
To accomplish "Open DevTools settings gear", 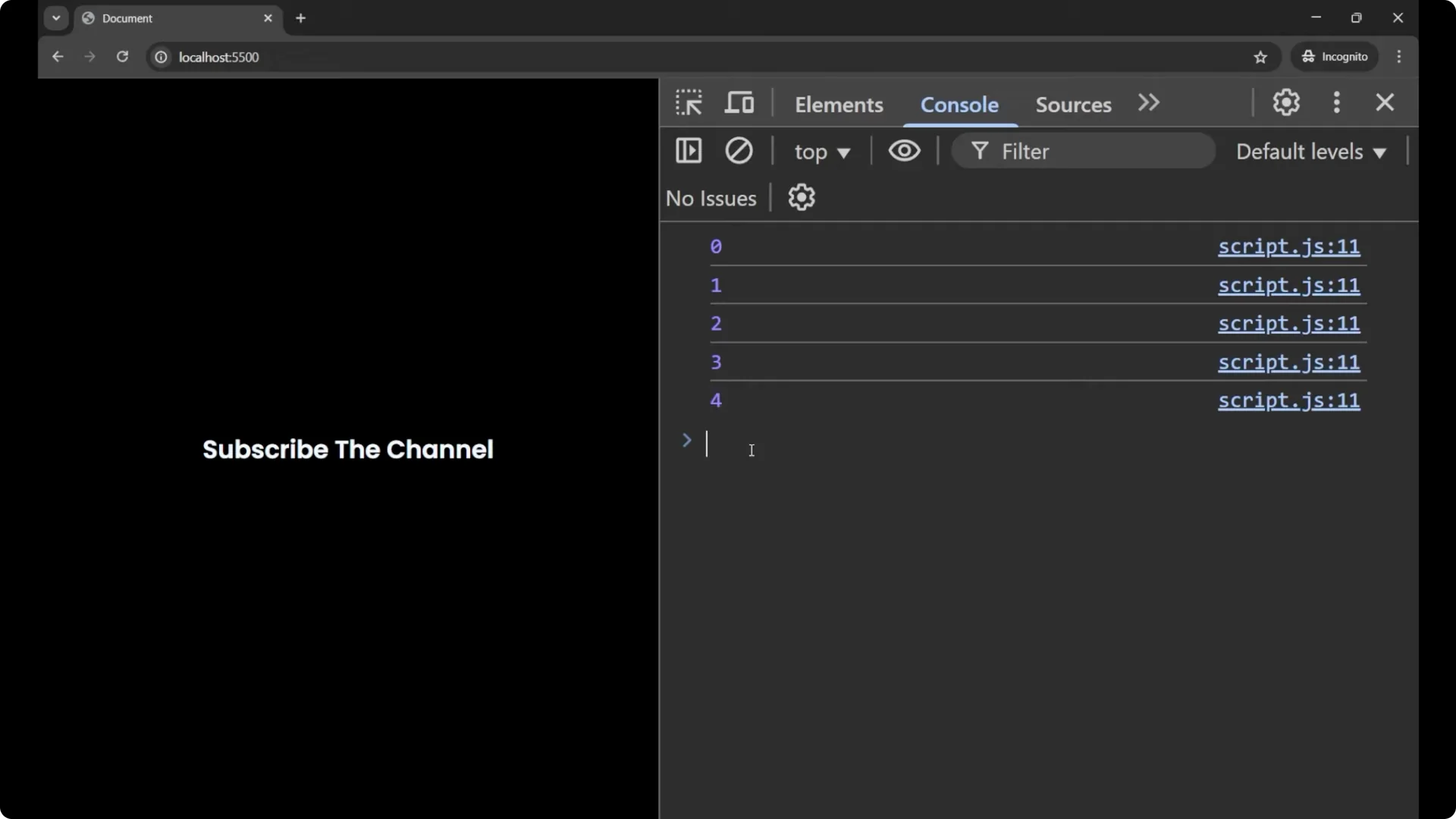I will [1286, 102].
